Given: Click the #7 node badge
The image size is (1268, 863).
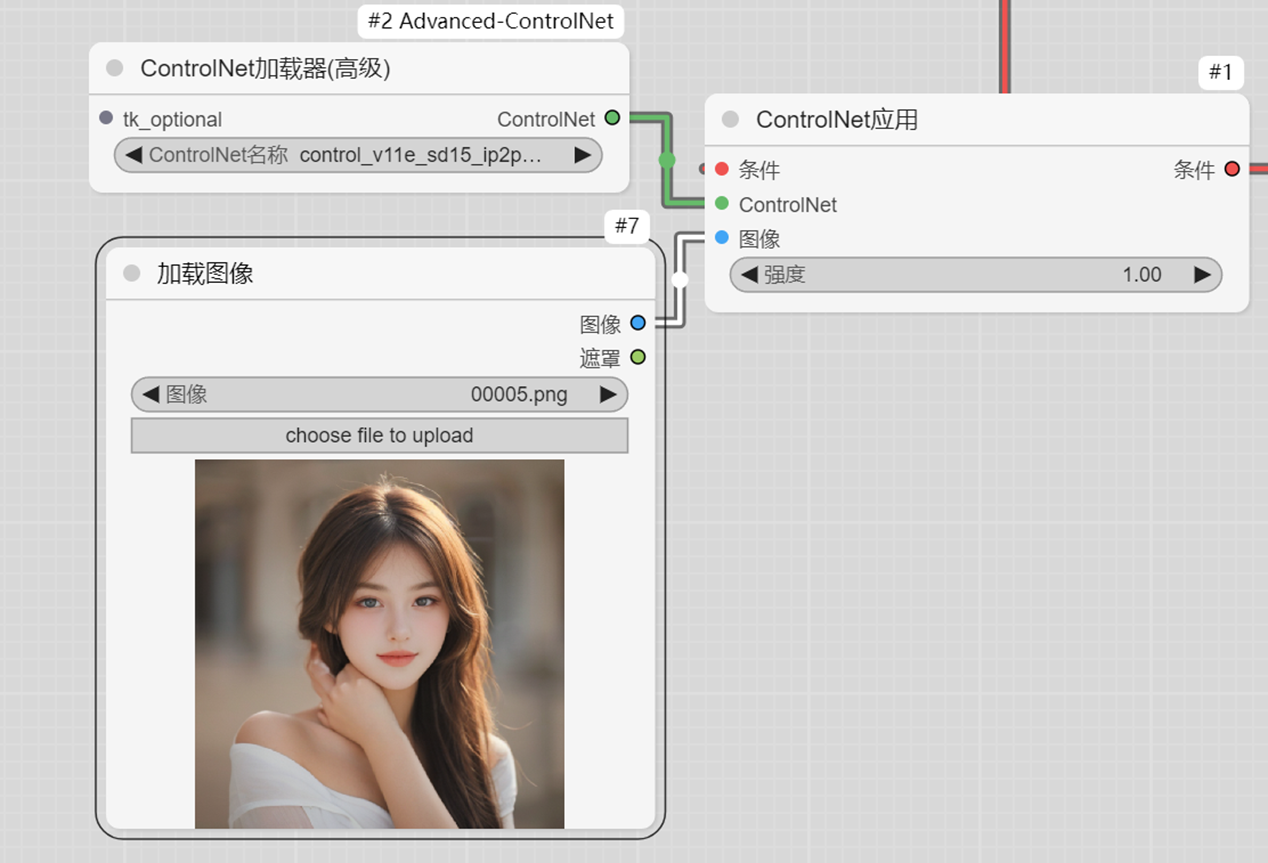Looking at the screenshot, I should click(627, 226).
